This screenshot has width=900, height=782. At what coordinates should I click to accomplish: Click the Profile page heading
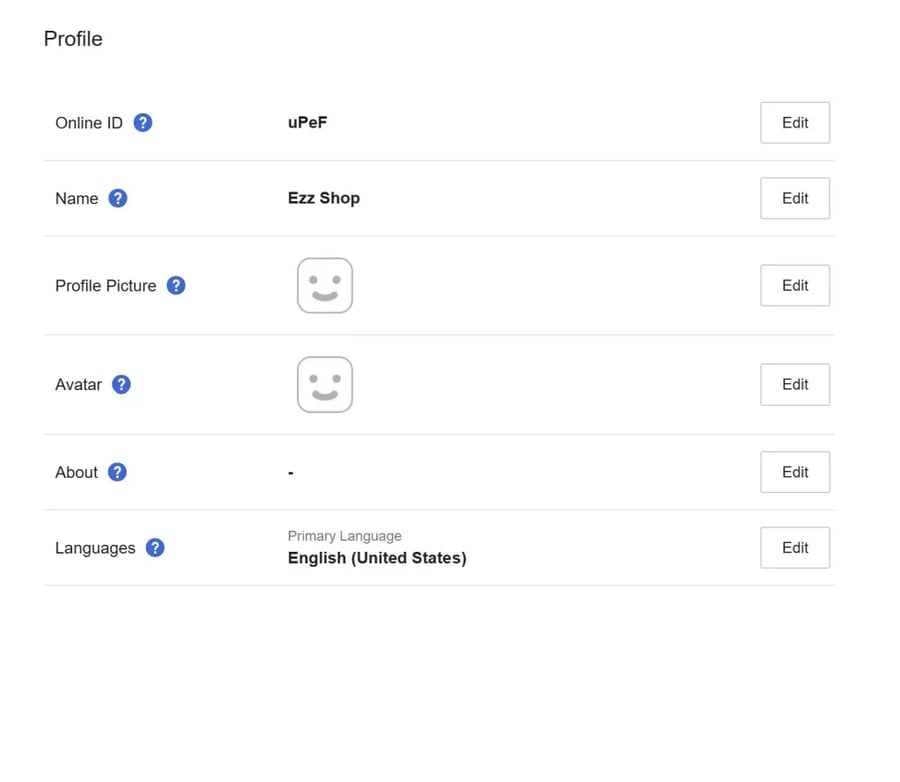(x=73, y=39)
